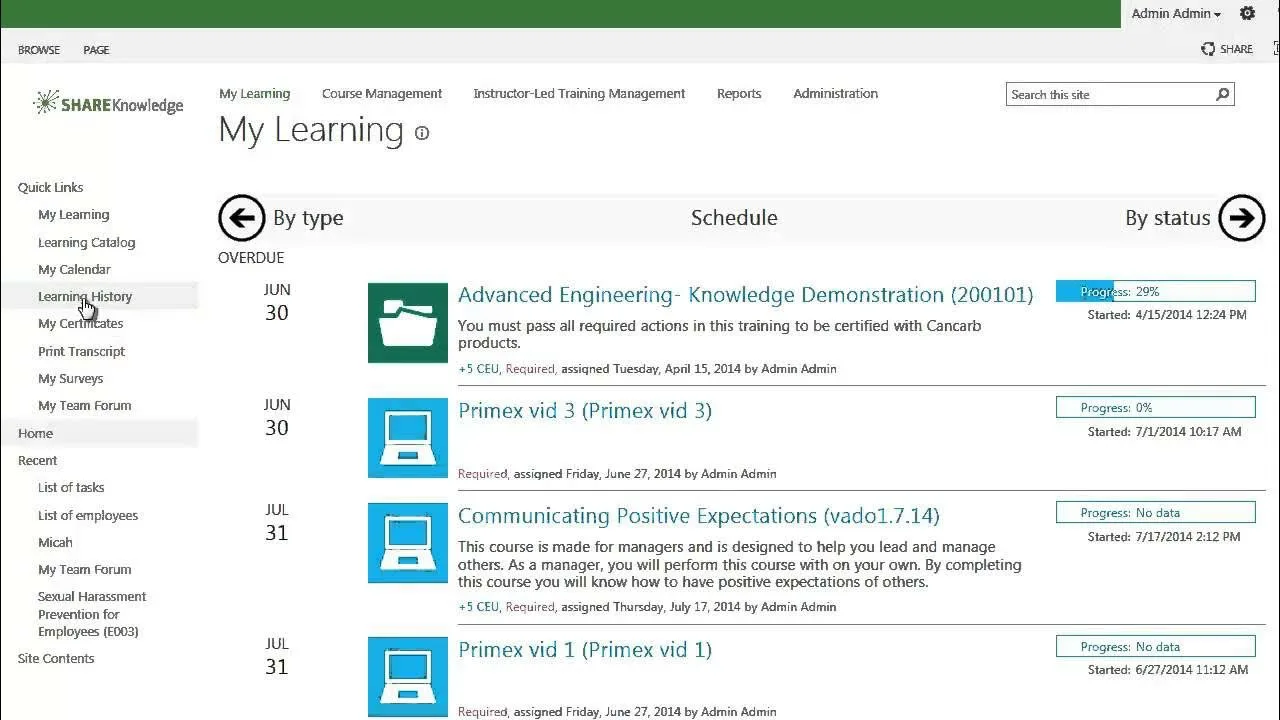The image size is (1280, 720).
Task: Click the search magnifier icon
Action: [1221, 93]
